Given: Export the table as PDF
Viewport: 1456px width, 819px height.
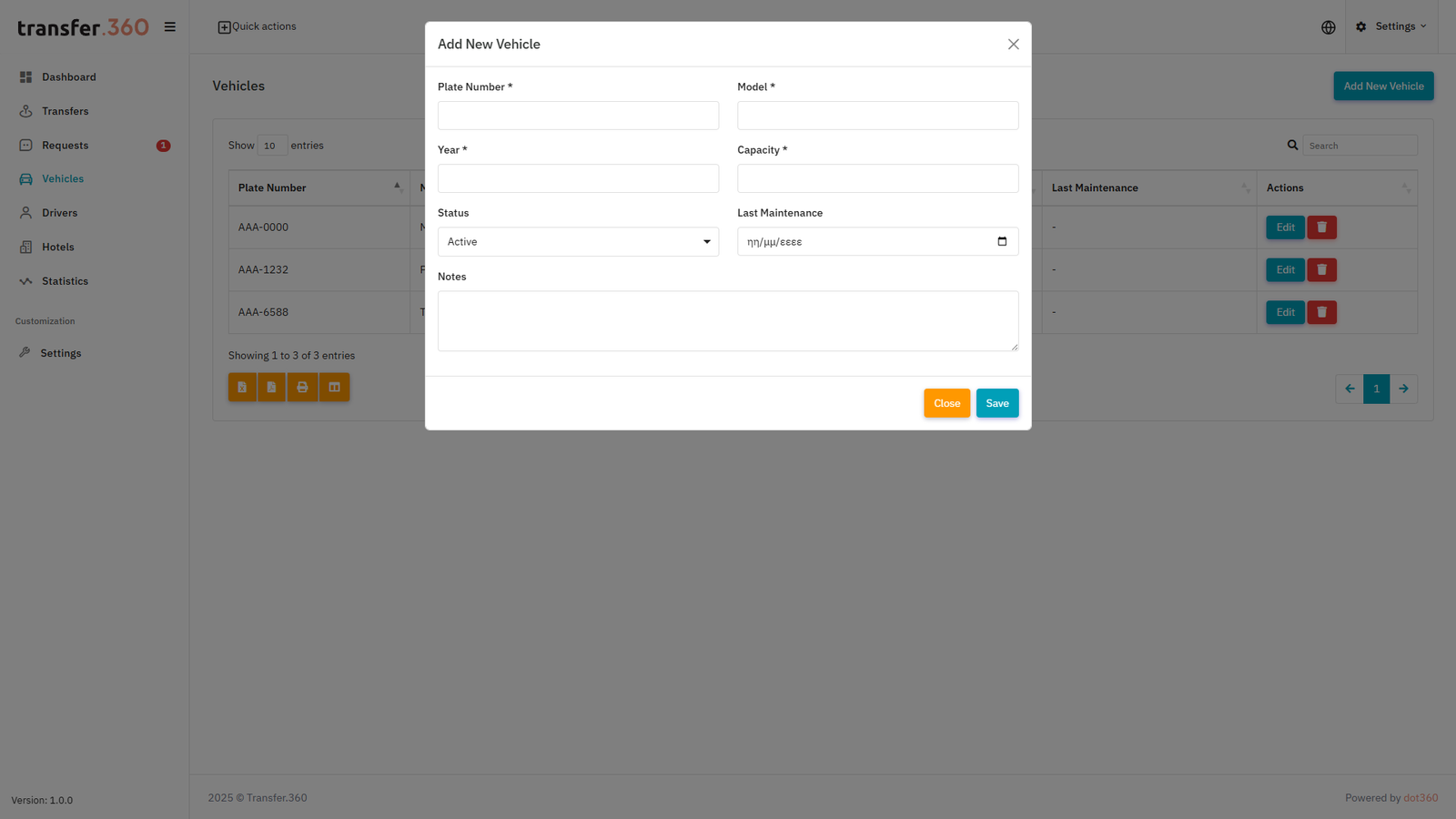Looking at the screenshot, I should pos(272,387).
